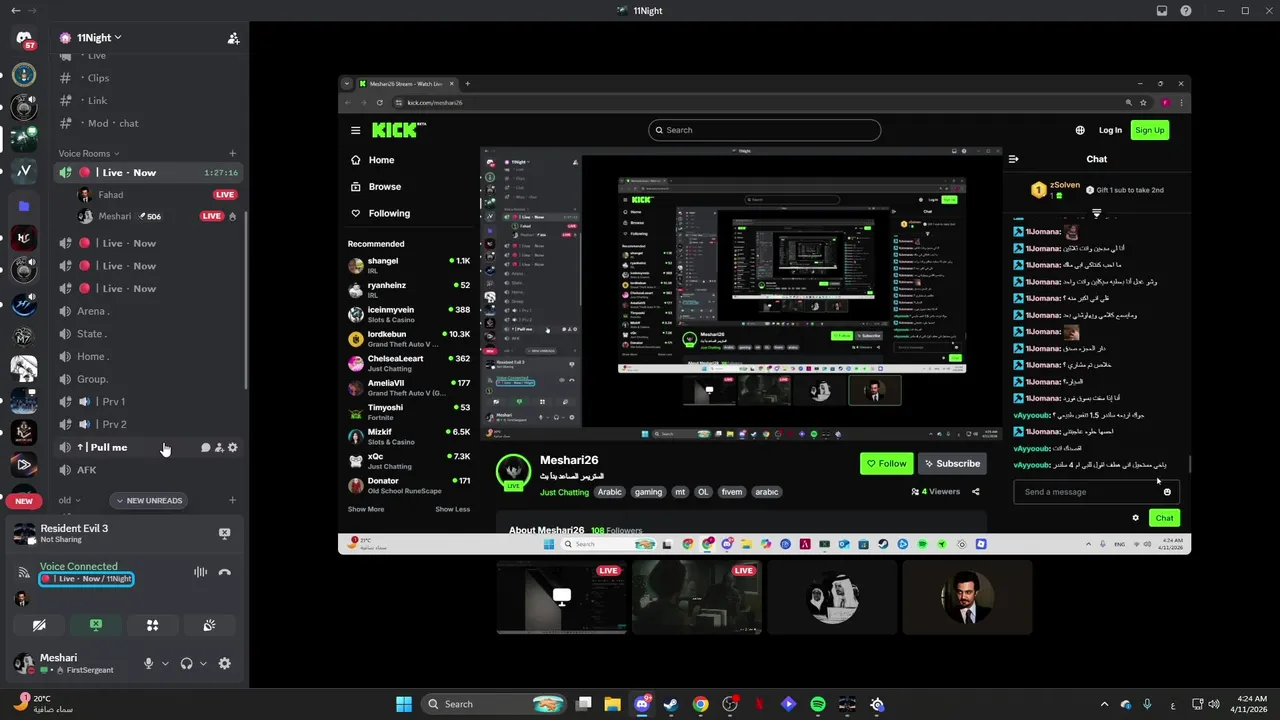Open the Link text channel
Image resolution: width=1280 pixels, height=720 pixels.
(97, 100)
